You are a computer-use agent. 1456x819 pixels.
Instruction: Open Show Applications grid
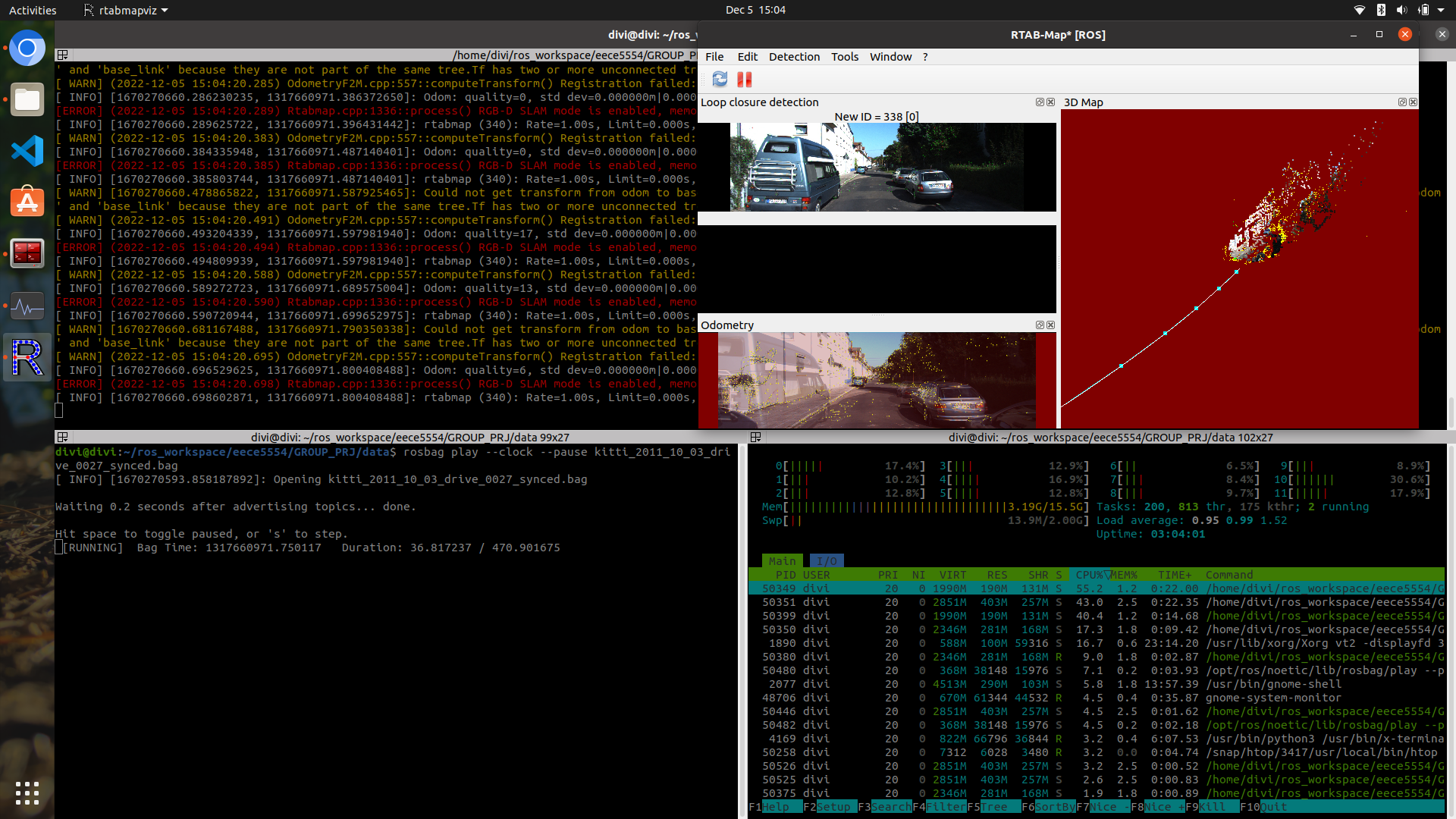coord(27,793)
